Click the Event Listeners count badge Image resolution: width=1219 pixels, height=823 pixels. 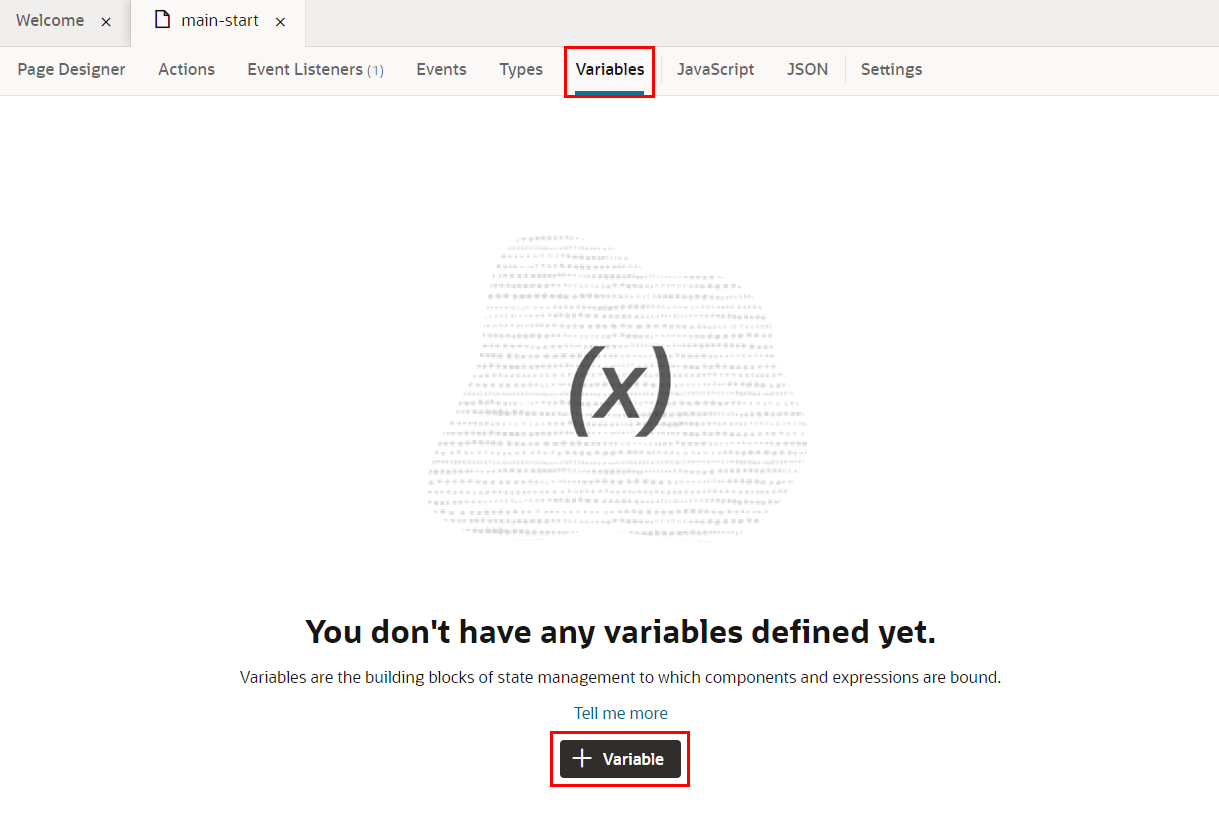tap(375, 70)
